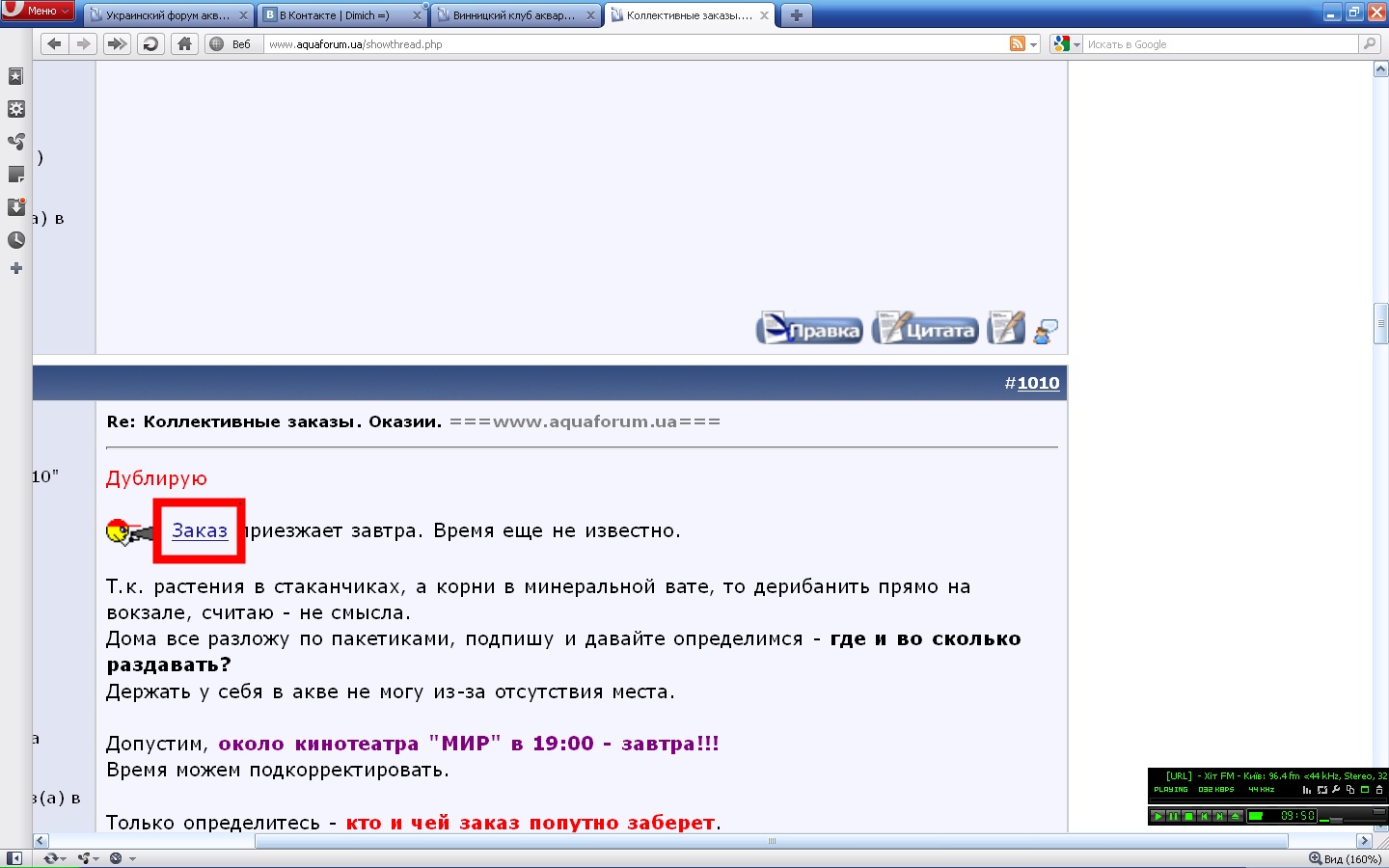
Task: Click the RSS feed icon in address bar
Action: (1017, 43)
